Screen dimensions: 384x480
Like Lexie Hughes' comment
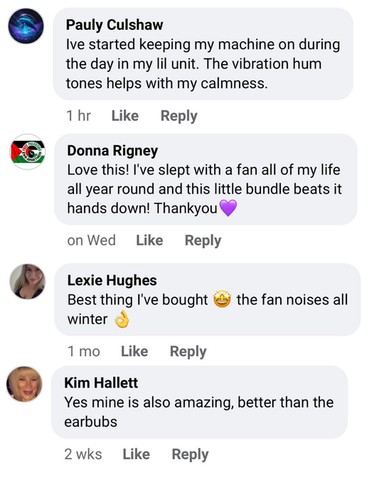tap(134, 351)
